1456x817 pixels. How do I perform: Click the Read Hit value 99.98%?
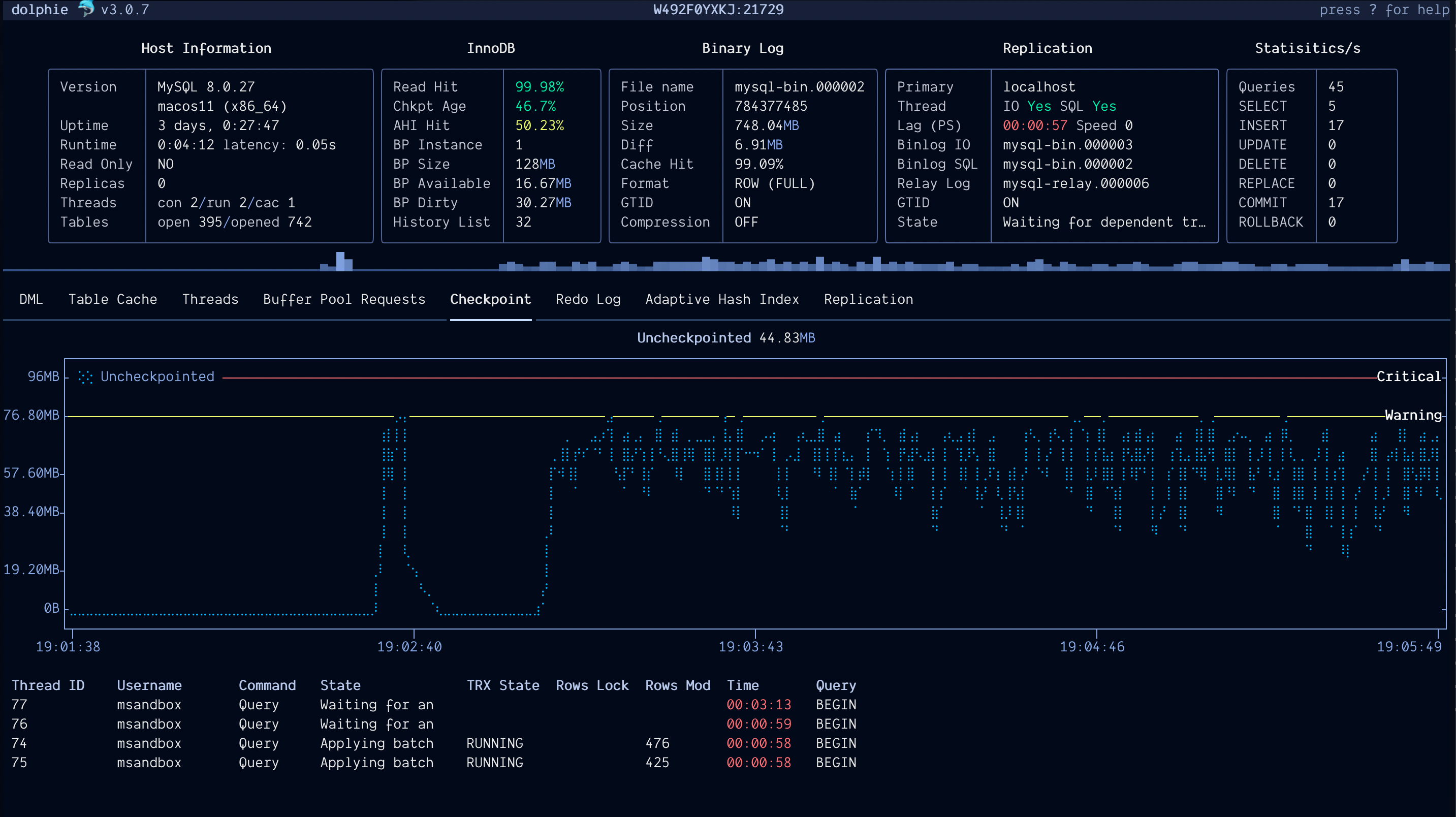pos(540,86)
